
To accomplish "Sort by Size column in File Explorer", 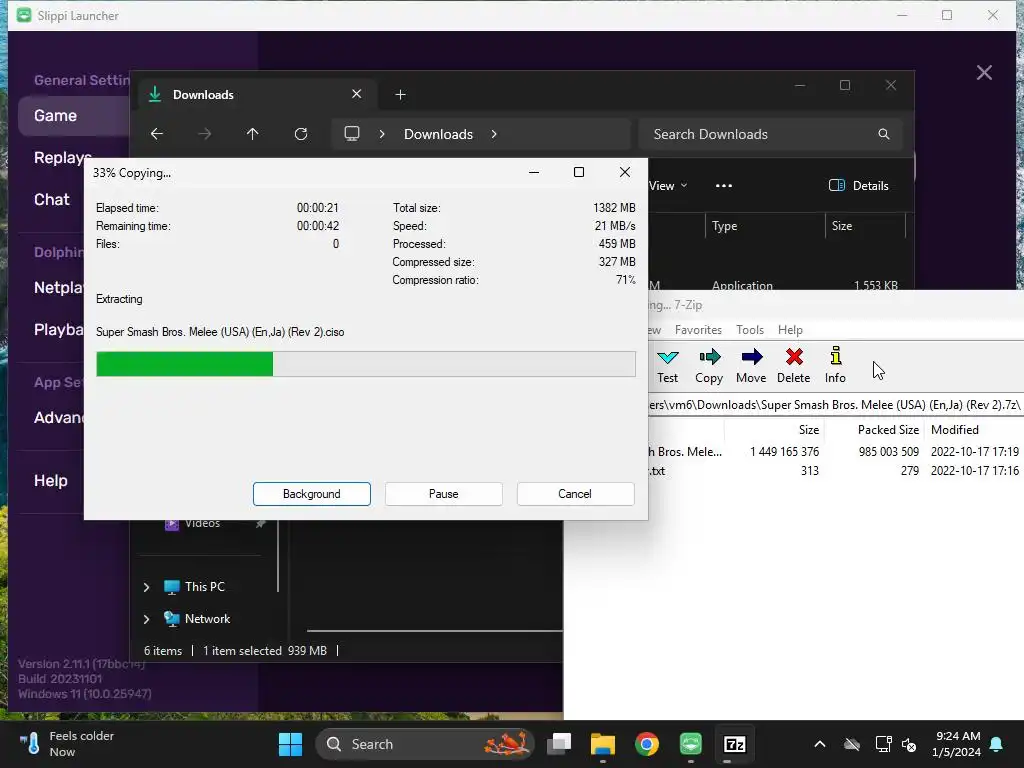I will click(x=865, y=226).
